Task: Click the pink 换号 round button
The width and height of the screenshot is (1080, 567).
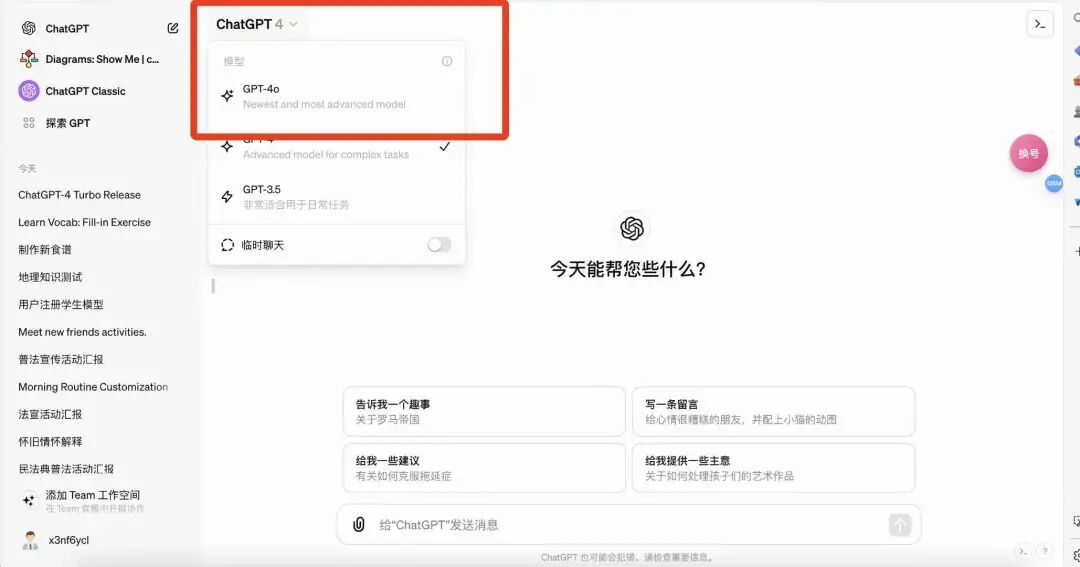Action: pyautogui.click(x=1028, y=153)
